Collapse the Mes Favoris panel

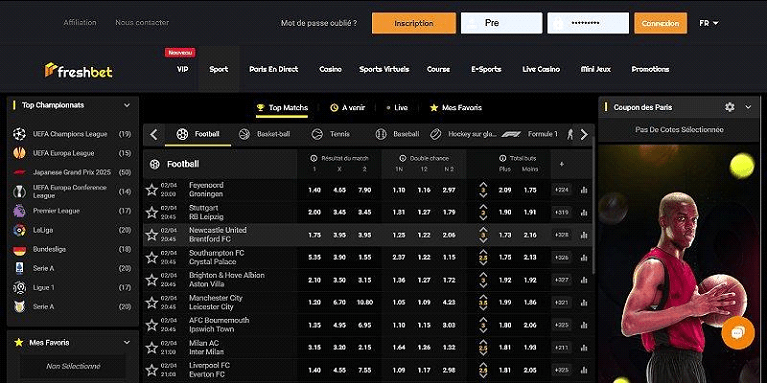click(x=127, y=342)
